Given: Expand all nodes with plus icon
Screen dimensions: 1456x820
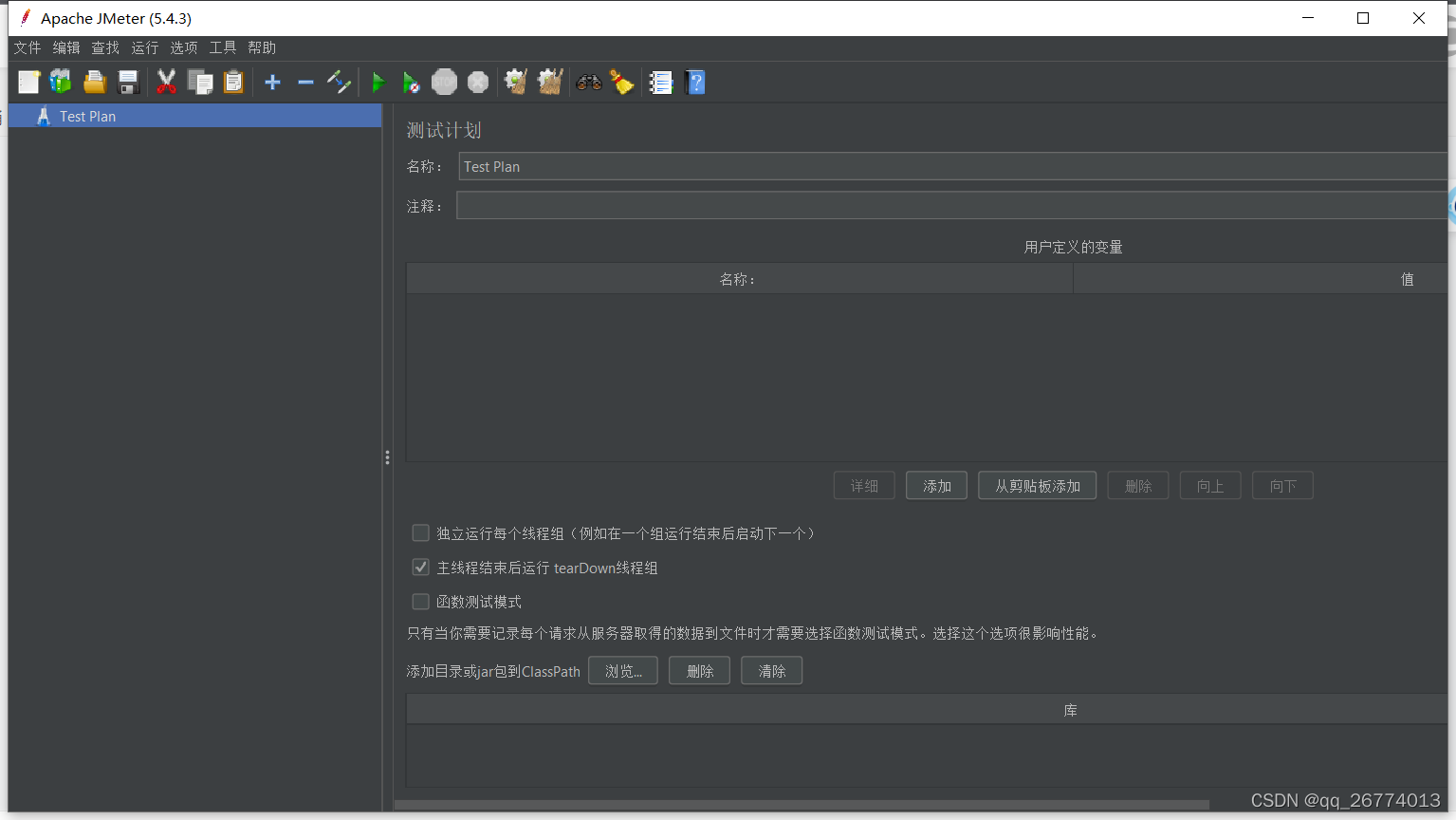Looking at the screenshot, I should coord(272,83).
